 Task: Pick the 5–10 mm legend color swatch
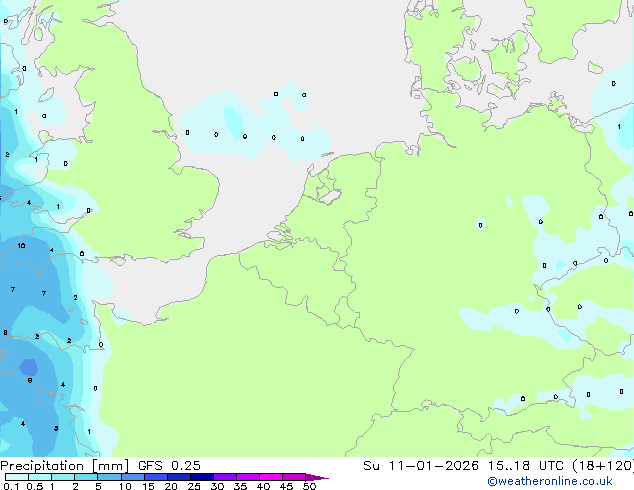click(x=109, y=477)
